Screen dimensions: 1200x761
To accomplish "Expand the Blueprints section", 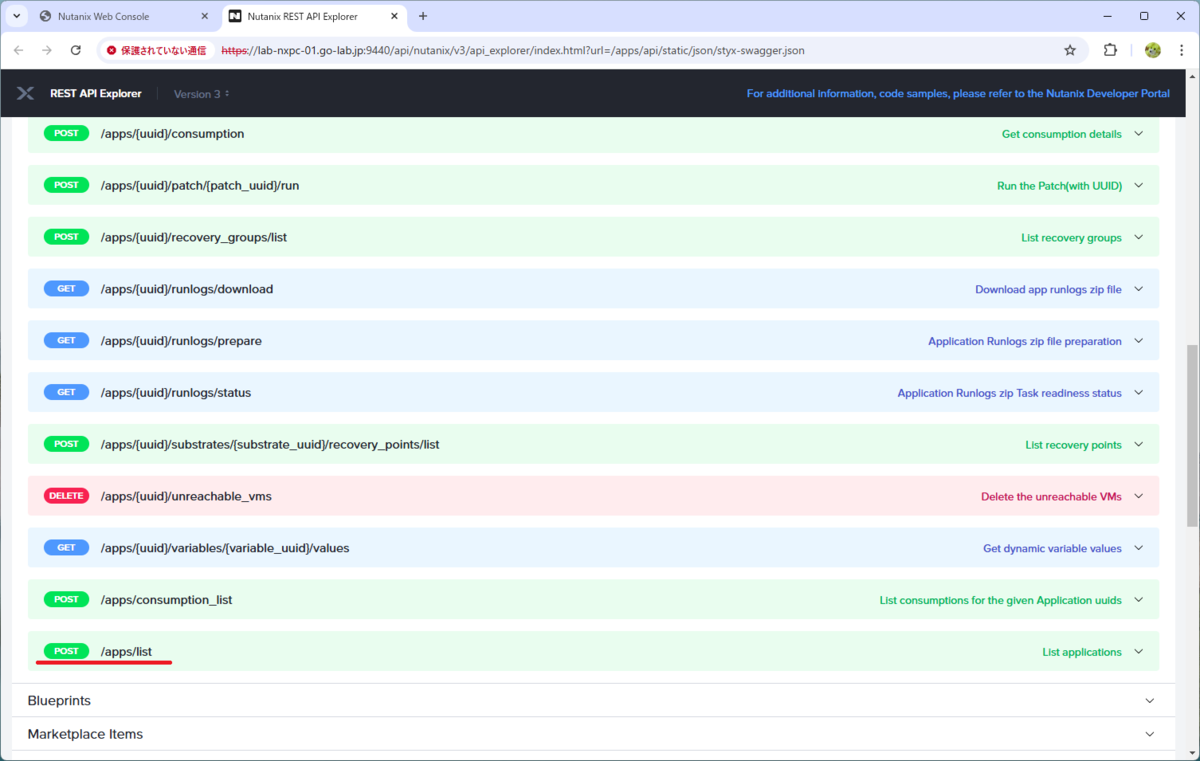I will pyautogui.click(x=1149, y=701).
